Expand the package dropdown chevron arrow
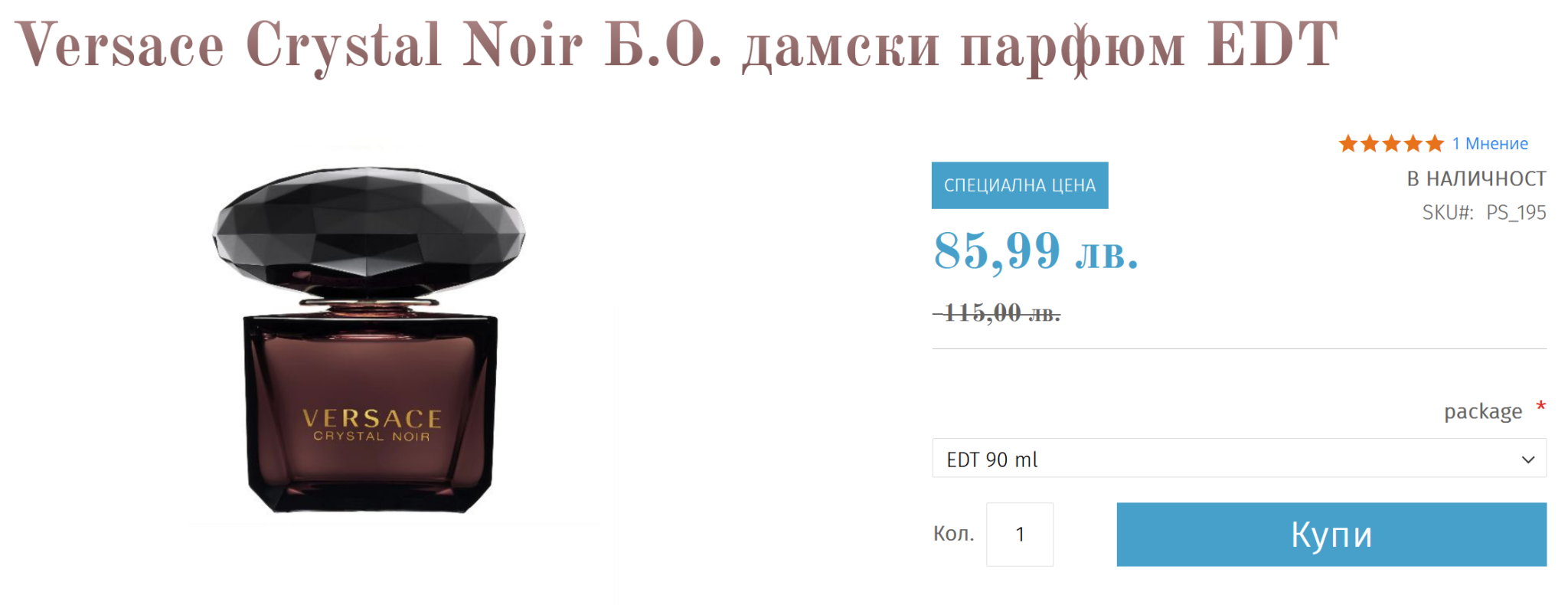The image size is (1568, 605). tap(1528, 459)
